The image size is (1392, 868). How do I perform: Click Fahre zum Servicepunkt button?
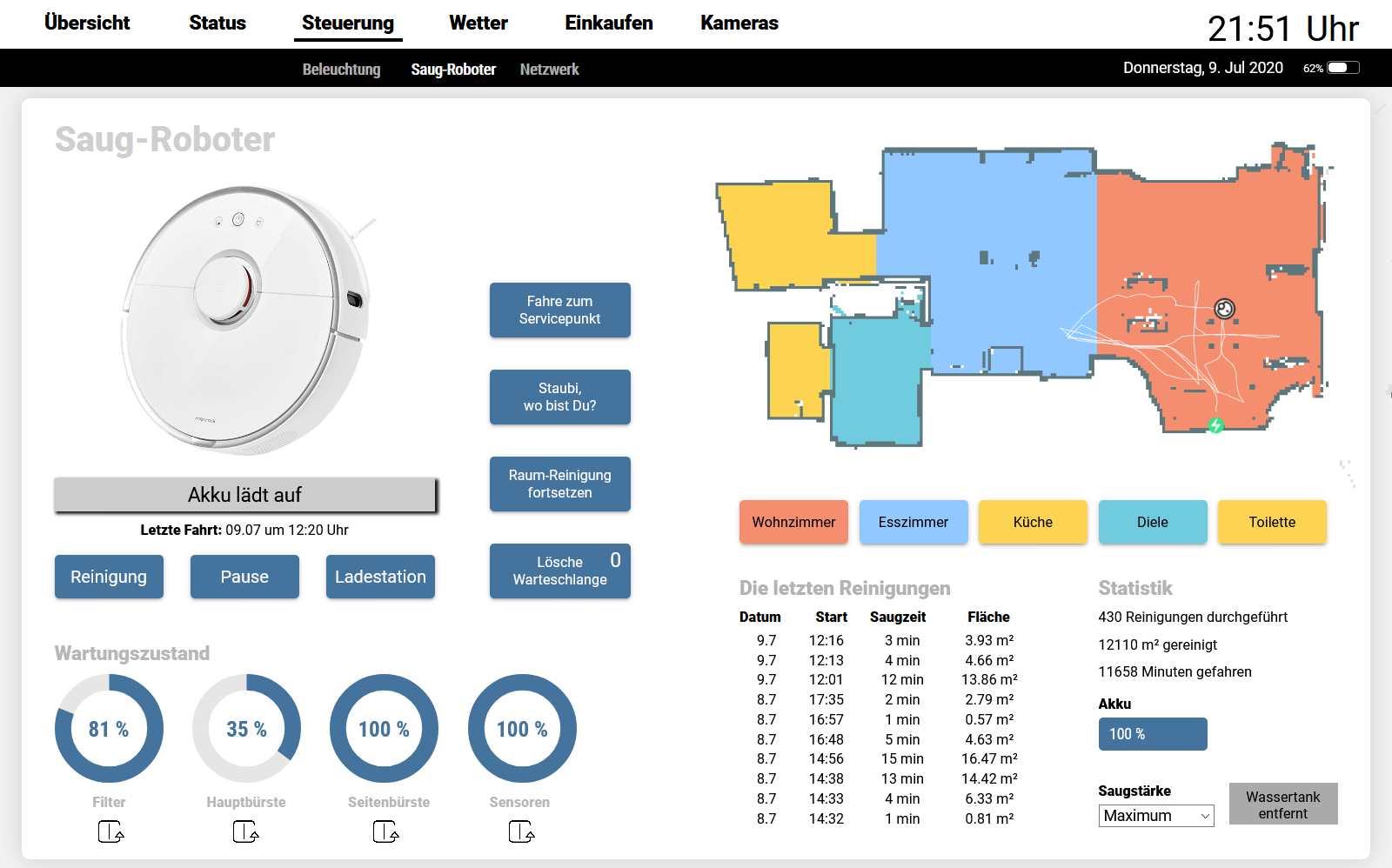point(559,310)
